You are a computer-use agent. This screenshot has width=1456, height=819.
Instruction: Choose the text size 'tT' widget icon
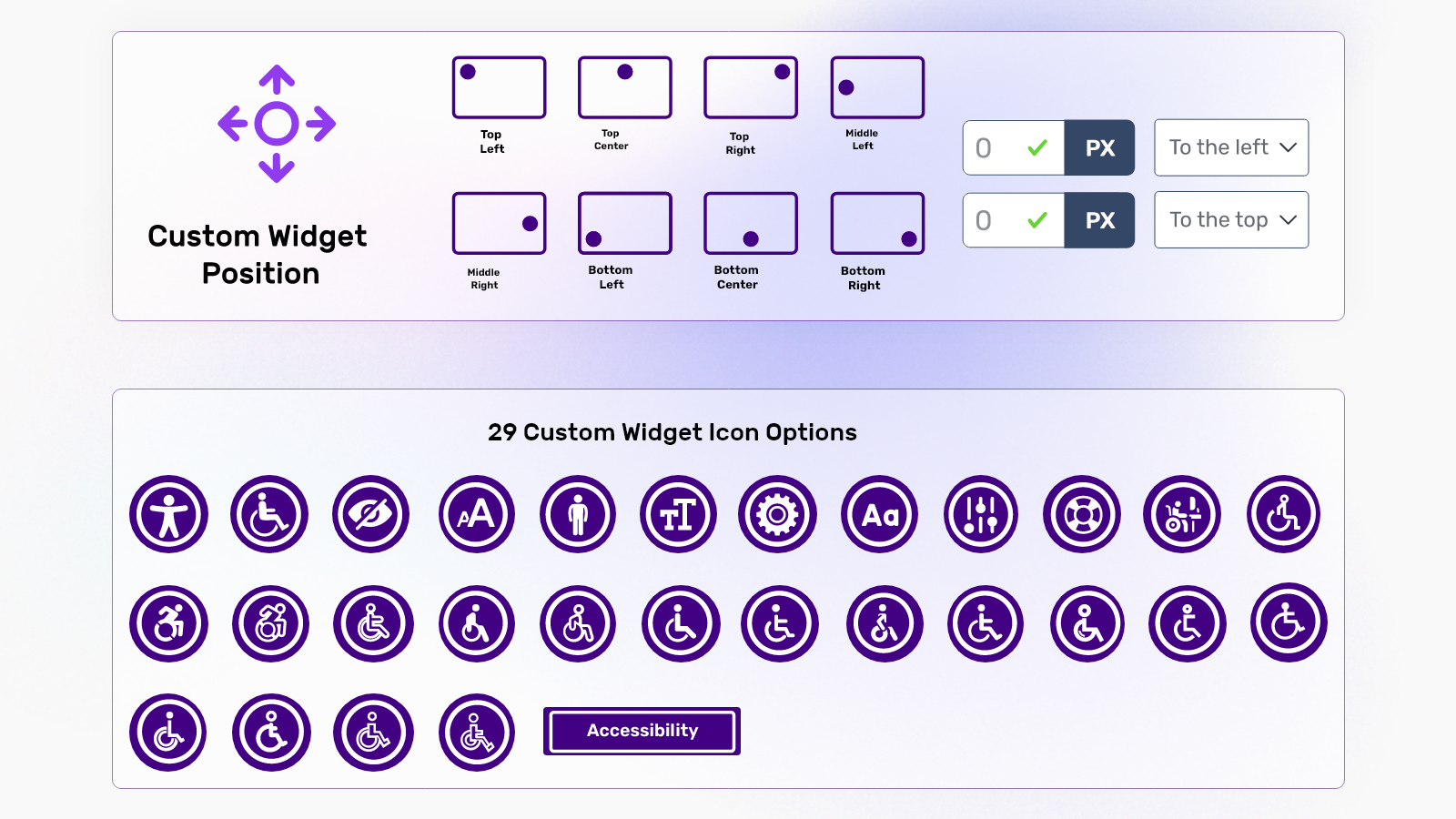coord(678,514)
